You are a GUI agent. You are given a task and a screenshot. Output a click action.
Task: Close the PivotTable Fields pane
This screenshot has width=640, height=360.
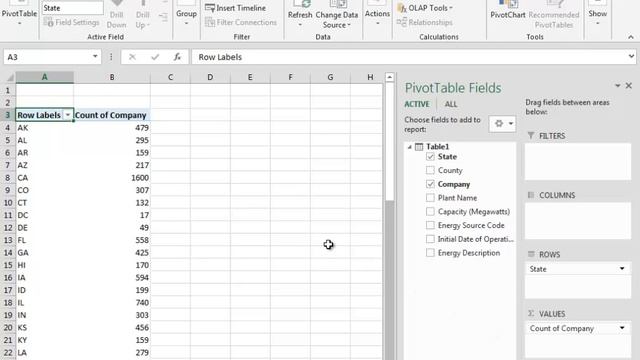click(x=629, y=85)
